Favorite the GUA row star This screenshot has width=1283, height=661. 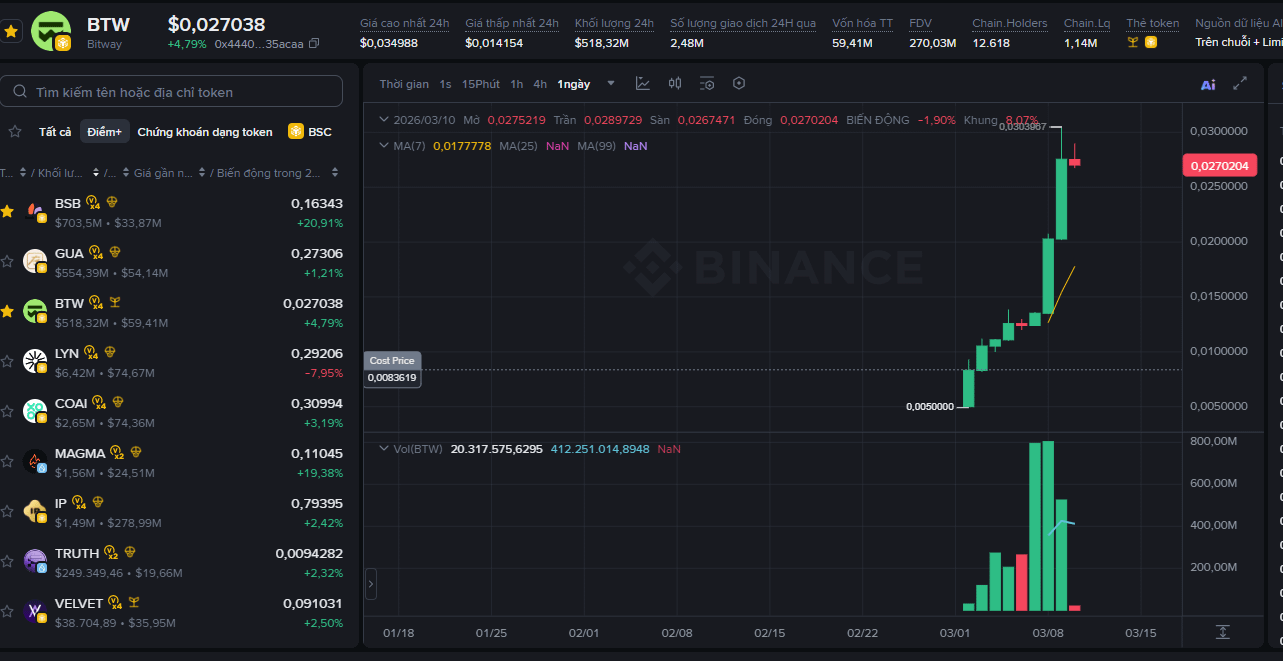pos(8,261)
